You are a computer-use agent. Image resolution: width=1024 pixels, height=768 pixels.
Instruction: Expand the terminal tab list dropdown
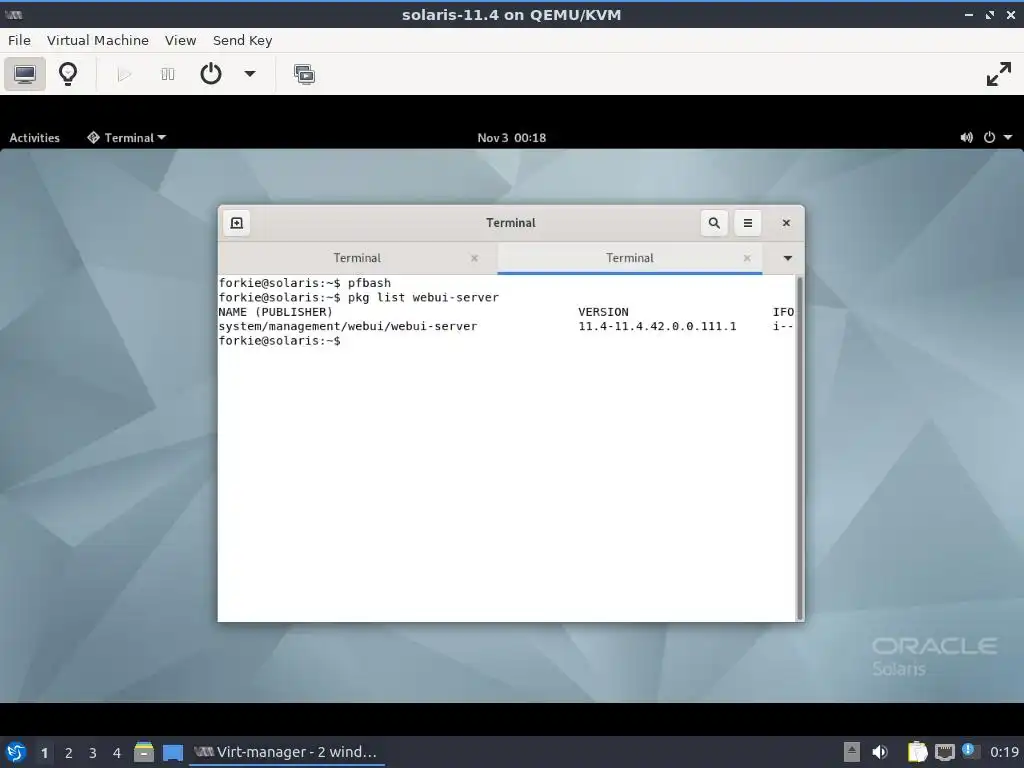788,259
